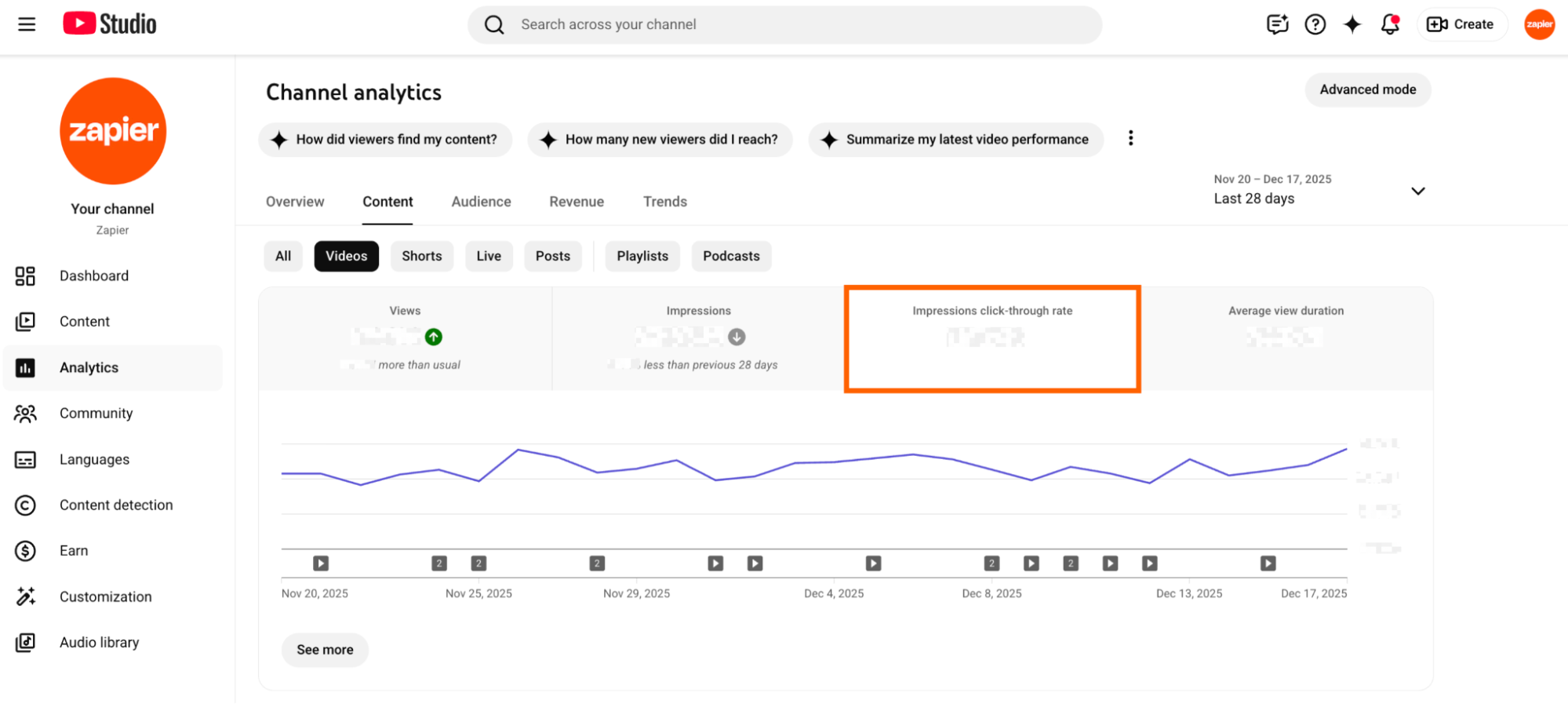This screenshot has height=704, width=1568.
Task: Select the Podcasts filter chip
Action: [731, 256]
